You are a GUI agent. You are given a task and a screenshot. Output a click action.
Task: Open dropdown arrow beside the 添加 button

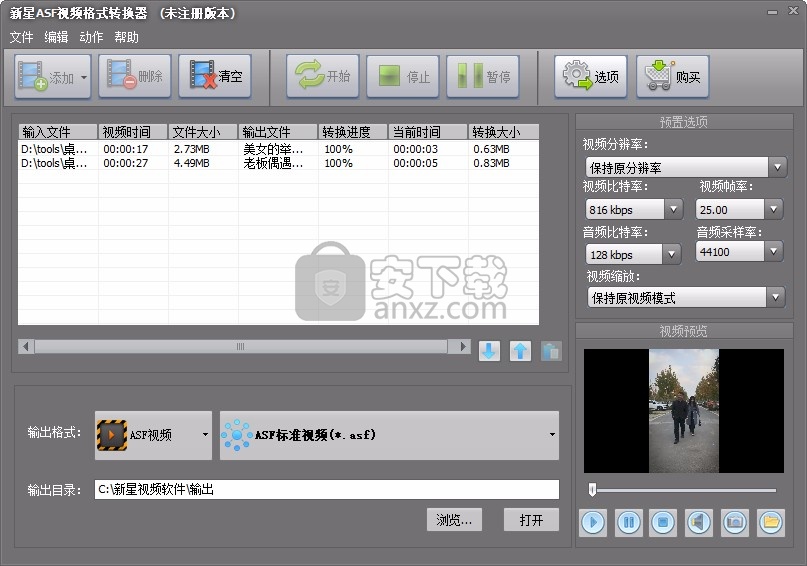click(x=84, y=77)
